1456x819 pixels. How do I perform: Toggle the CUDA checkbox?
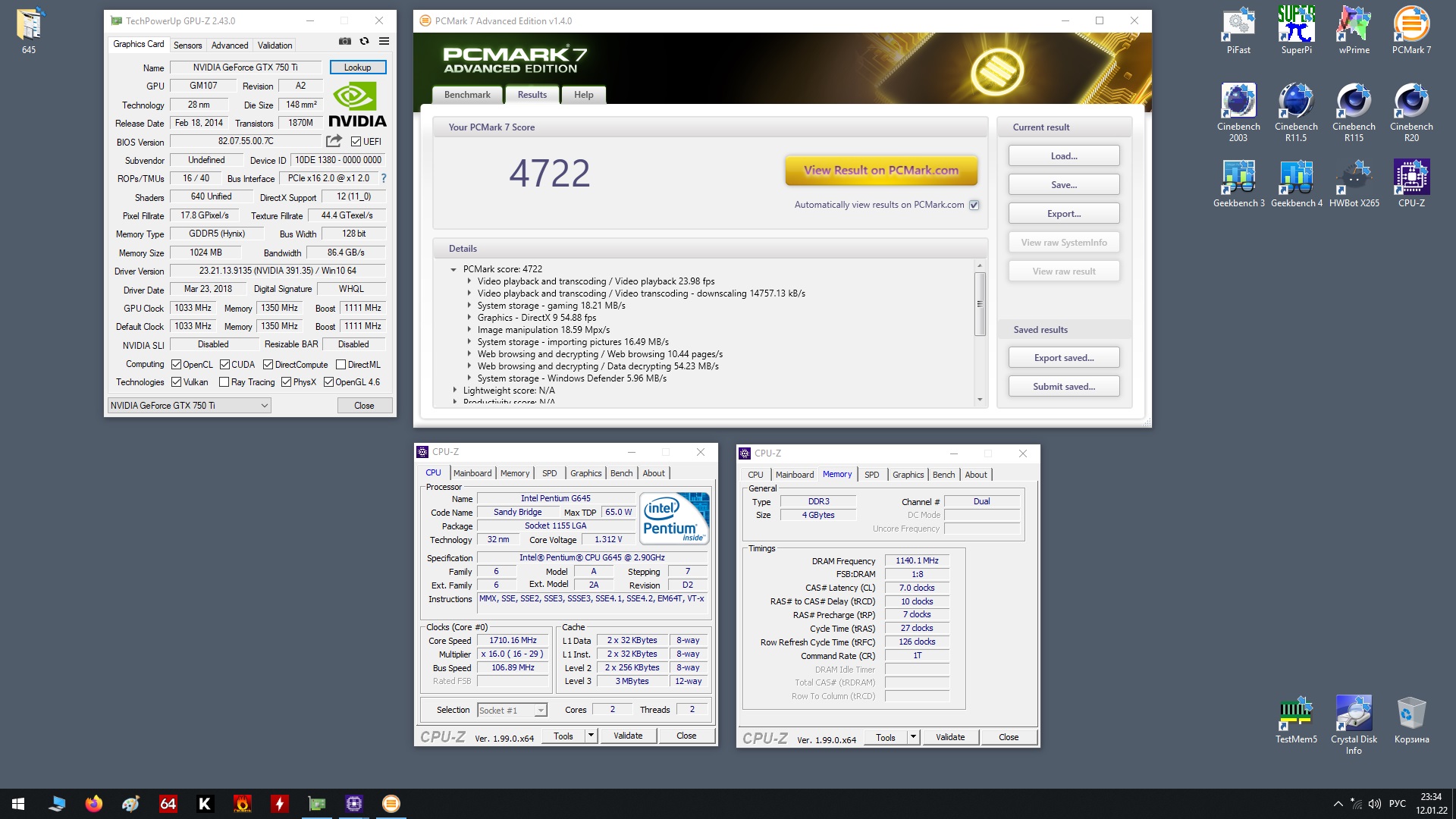[x=224, y=365]
